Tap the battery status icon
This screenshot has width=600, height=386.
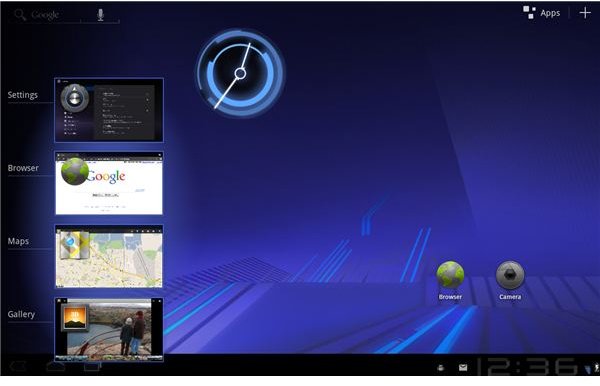pyautogui.click(x=597, y=367)
